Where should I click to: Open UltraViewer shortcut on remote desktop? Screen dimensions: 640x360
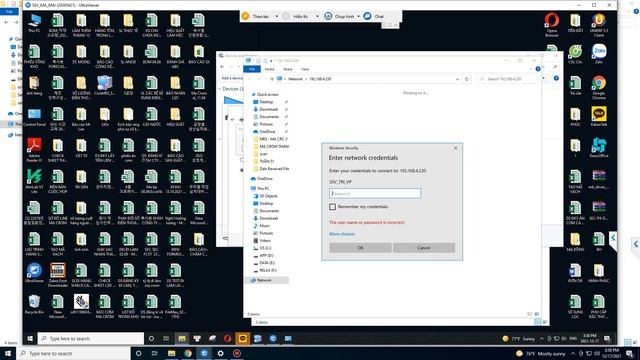click(34, 273)
